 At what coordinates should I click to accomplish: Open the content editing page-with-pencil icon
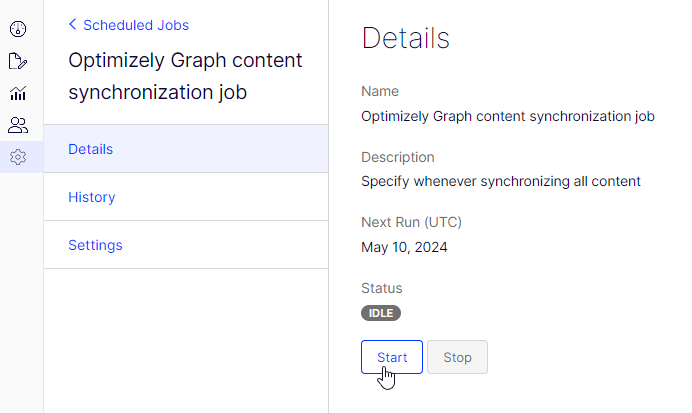(18, 61)
